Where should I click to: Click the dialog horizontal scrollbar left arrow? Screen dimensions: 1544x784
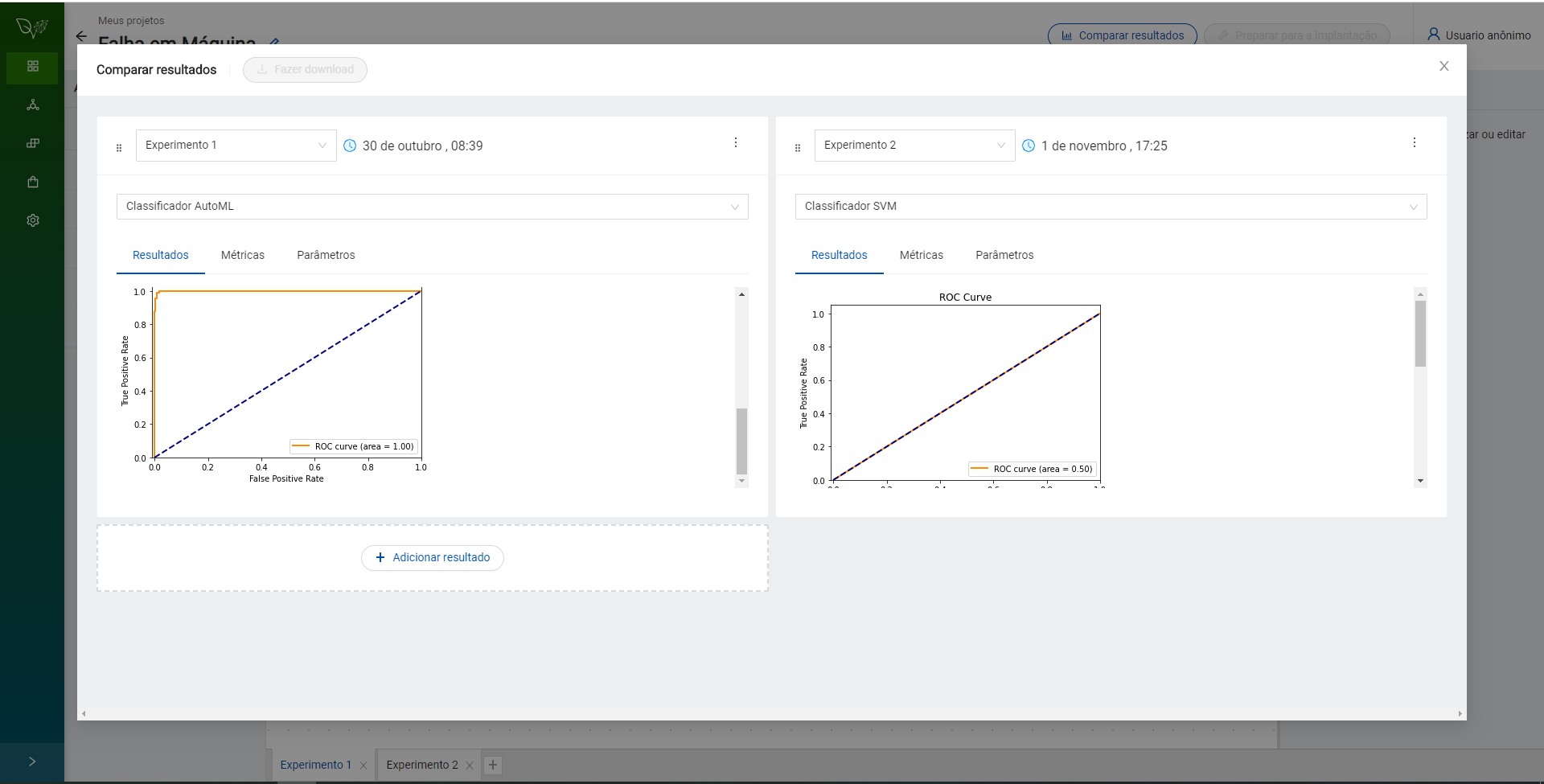point(84,713)
